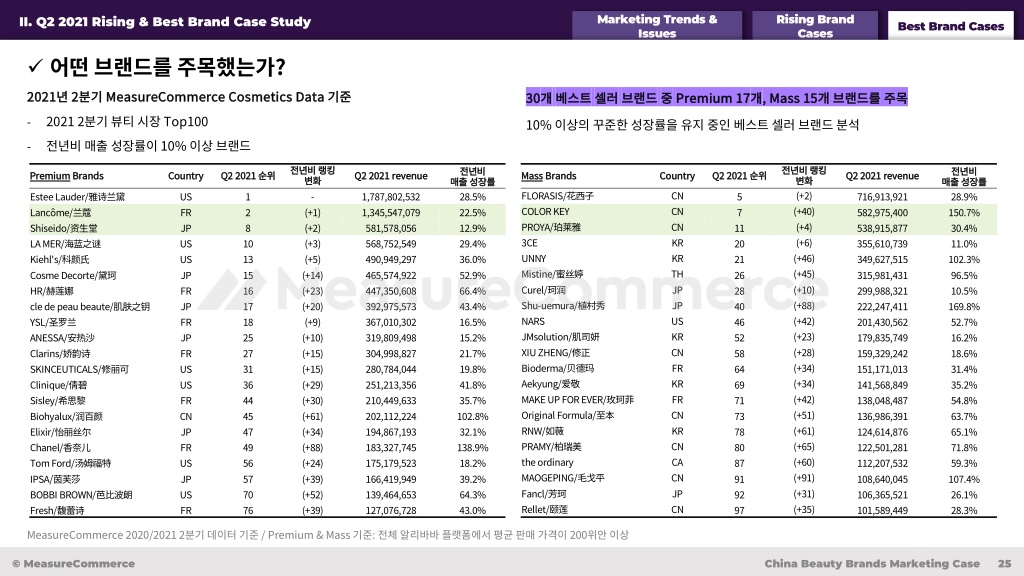Select the 'Bioderma' brand cell
Image resolution: width=1024 pixels, height=576 pixels.
click(x=558, y=368)
